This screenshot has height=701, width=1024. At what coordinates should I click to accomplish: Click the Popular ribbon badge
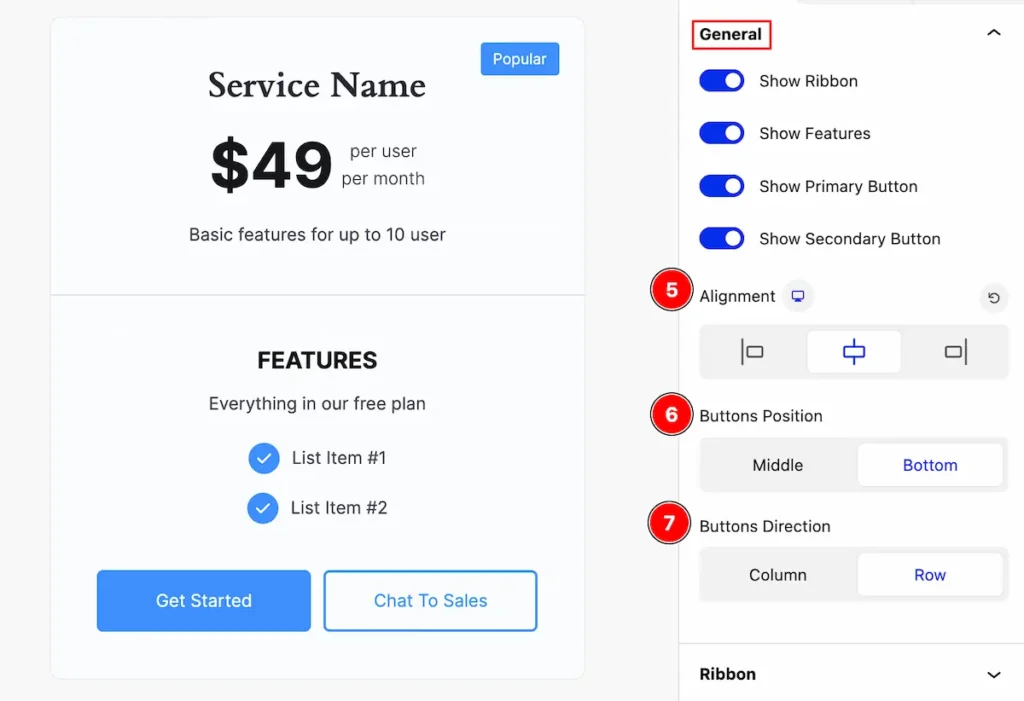(520, 59)
